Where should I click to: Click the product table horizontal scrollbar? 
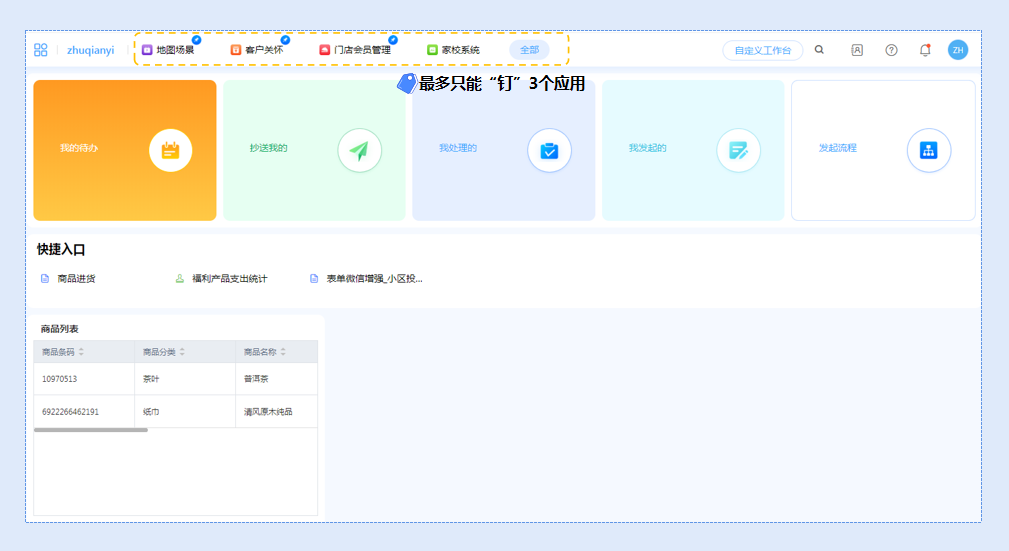click(91, 430)
